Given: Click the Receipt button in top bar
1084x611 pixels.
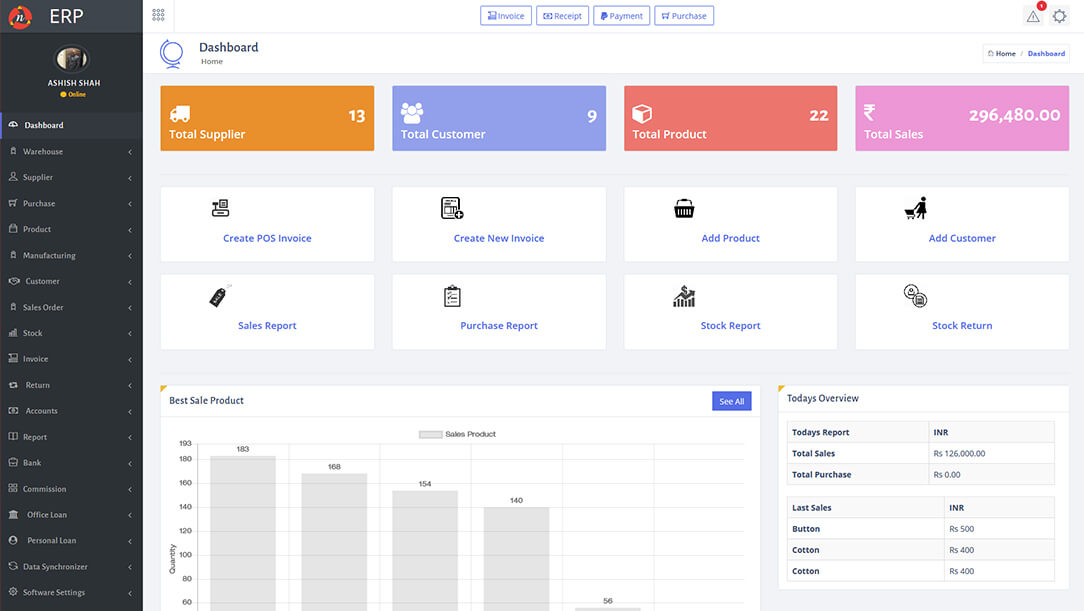Looking at the screenshot, I should click(562, 15).
